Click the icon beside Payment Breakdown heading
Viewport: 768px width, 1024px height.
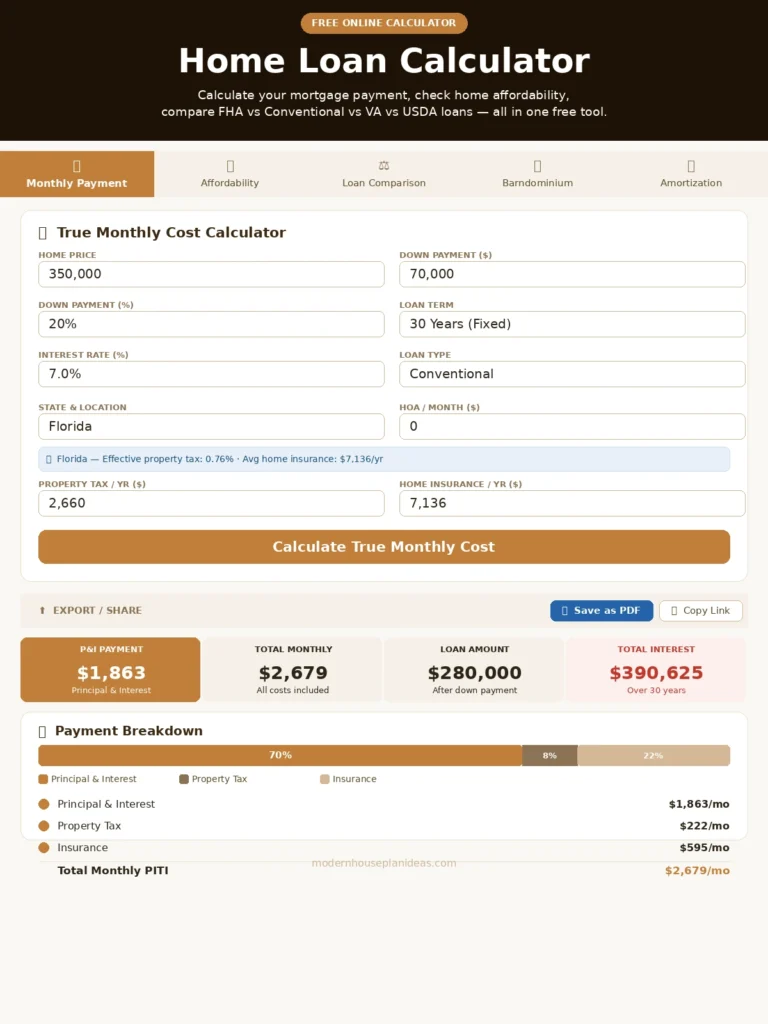pos(42,731)
